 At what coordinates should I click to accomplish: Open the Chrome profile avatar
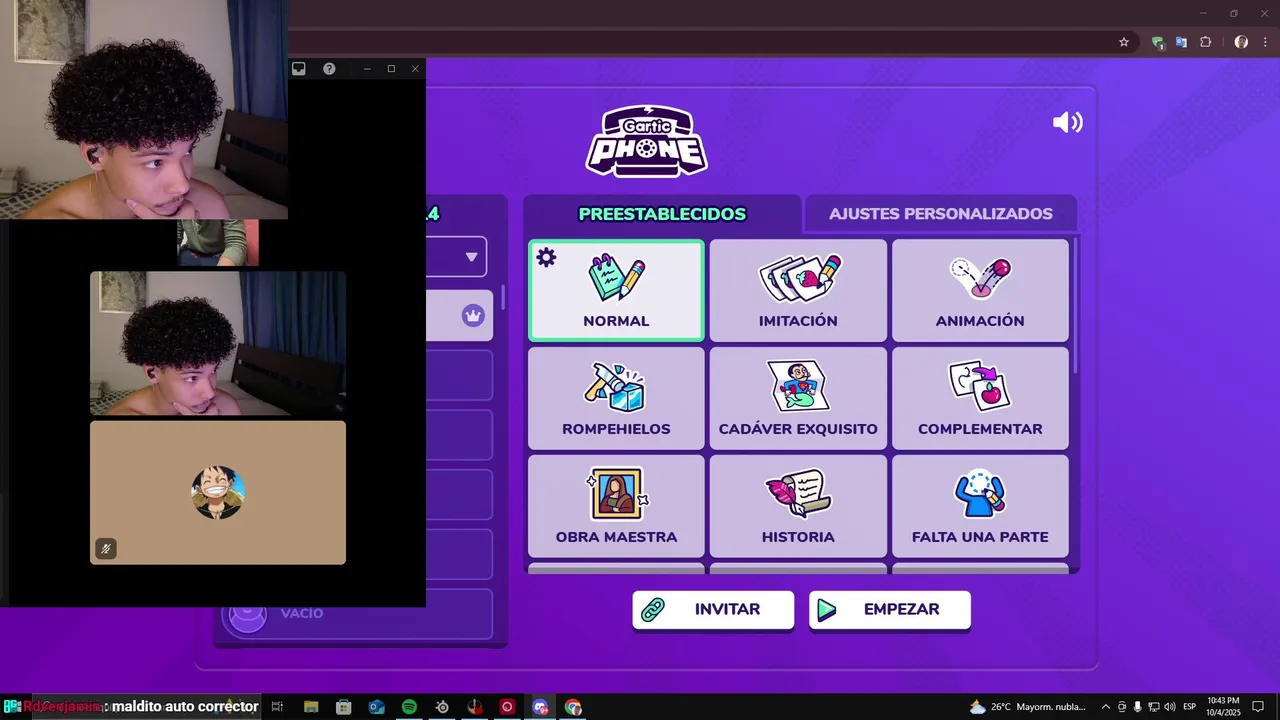pos(1241,42)
